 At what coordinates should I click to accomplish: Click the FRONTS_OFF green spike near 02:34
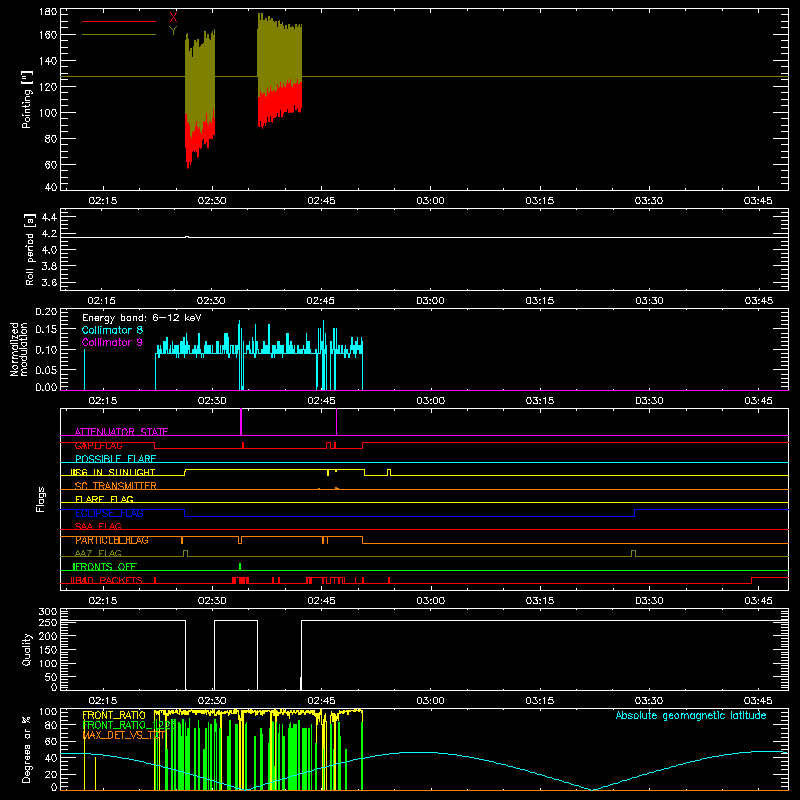click(x=240, y=567)
